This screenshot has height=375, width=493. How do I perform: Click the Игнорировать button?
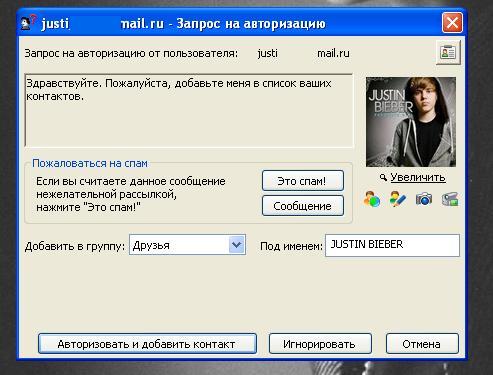(x=320, y=344)
